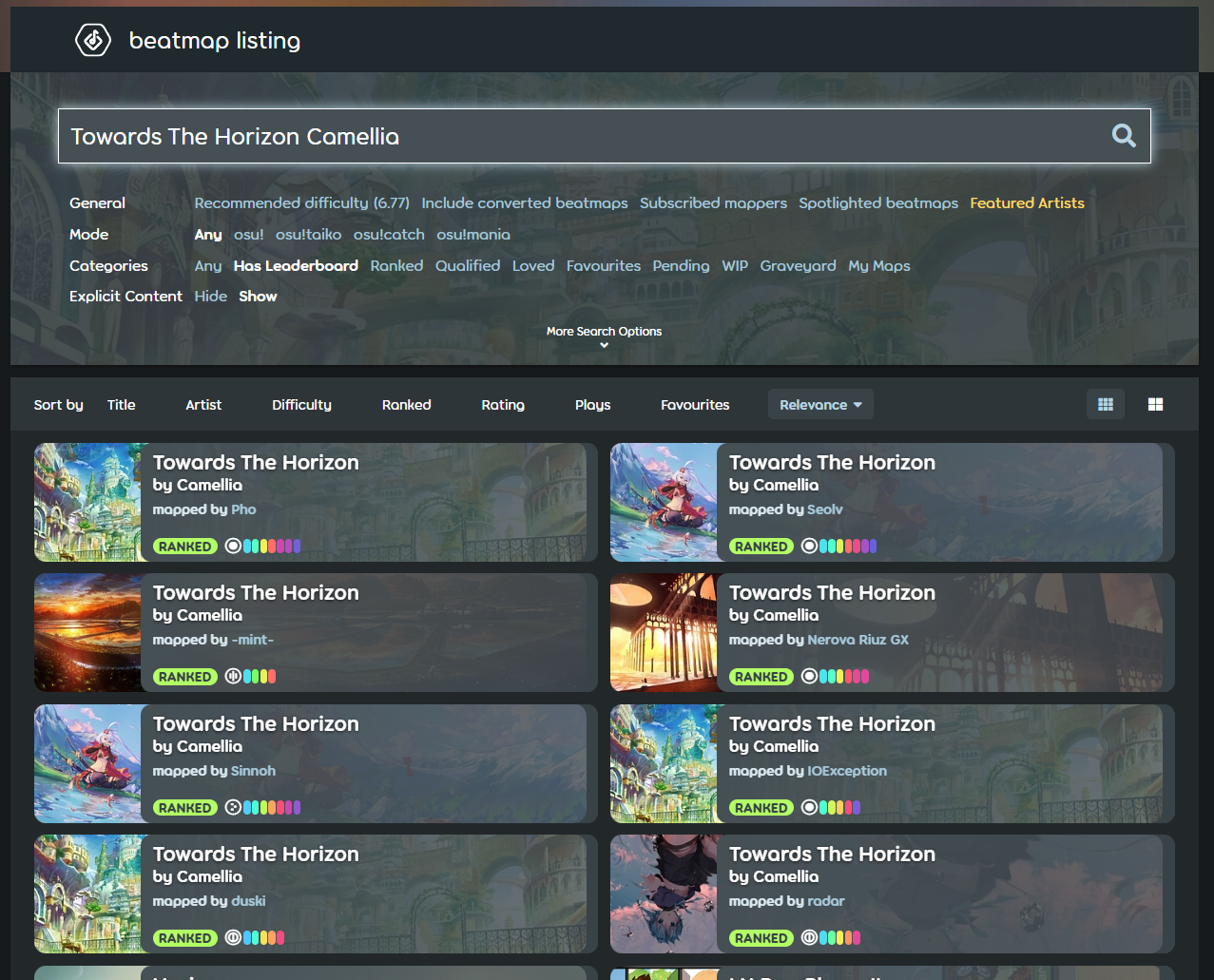Click difficulty color dots on Sinnoh's beatmap
Screen dimensions: 1214x980
[x=272, y=807]
